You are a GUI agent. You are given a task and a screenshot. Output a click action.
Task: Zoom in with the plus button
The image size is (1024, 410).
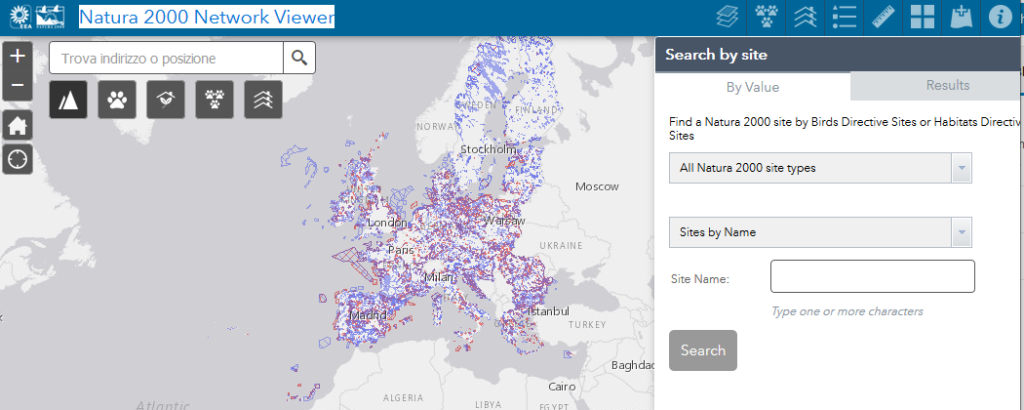(x=18, y=56)
